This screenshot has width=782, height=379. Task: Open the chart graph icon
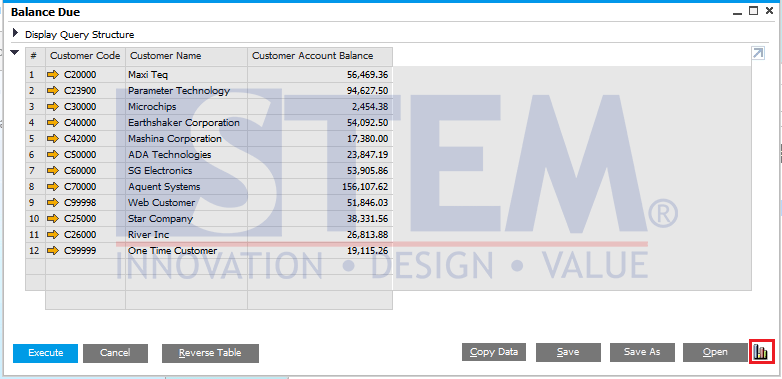coord(761,352)
